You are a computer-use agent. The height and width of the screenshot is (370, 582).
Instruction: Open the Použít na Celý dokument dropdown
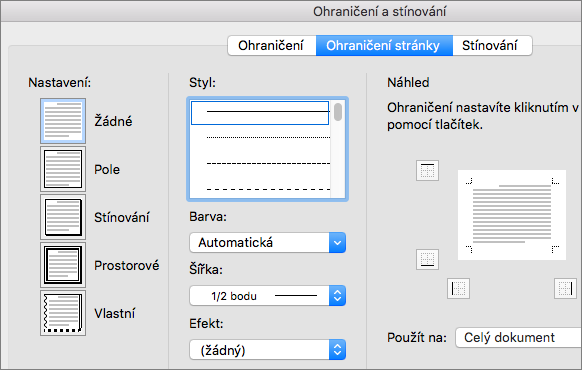(x=519, y=338)
